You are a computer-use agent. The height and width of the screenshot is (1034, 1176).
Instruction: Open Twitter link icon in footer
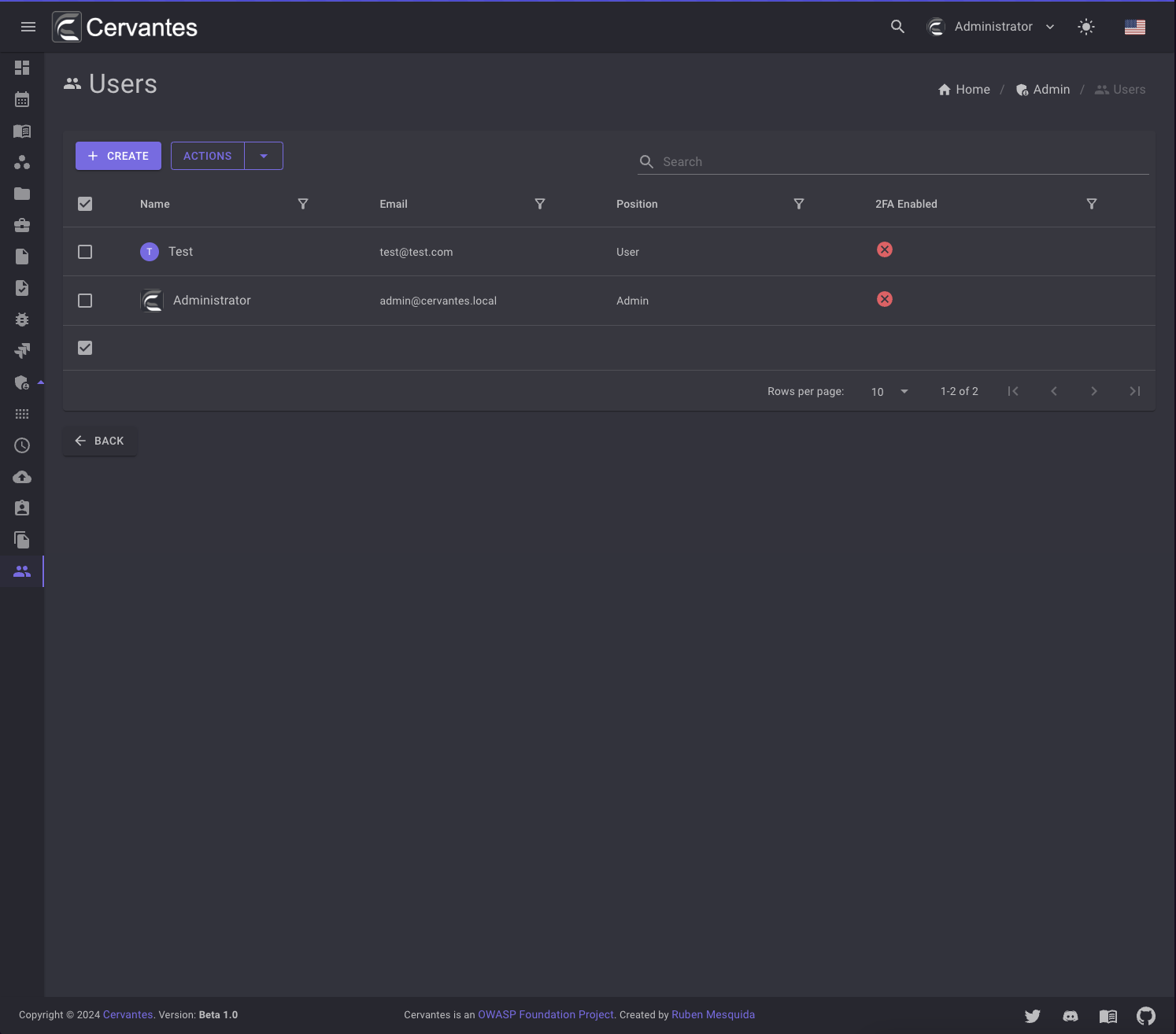coord(1033,1016)
